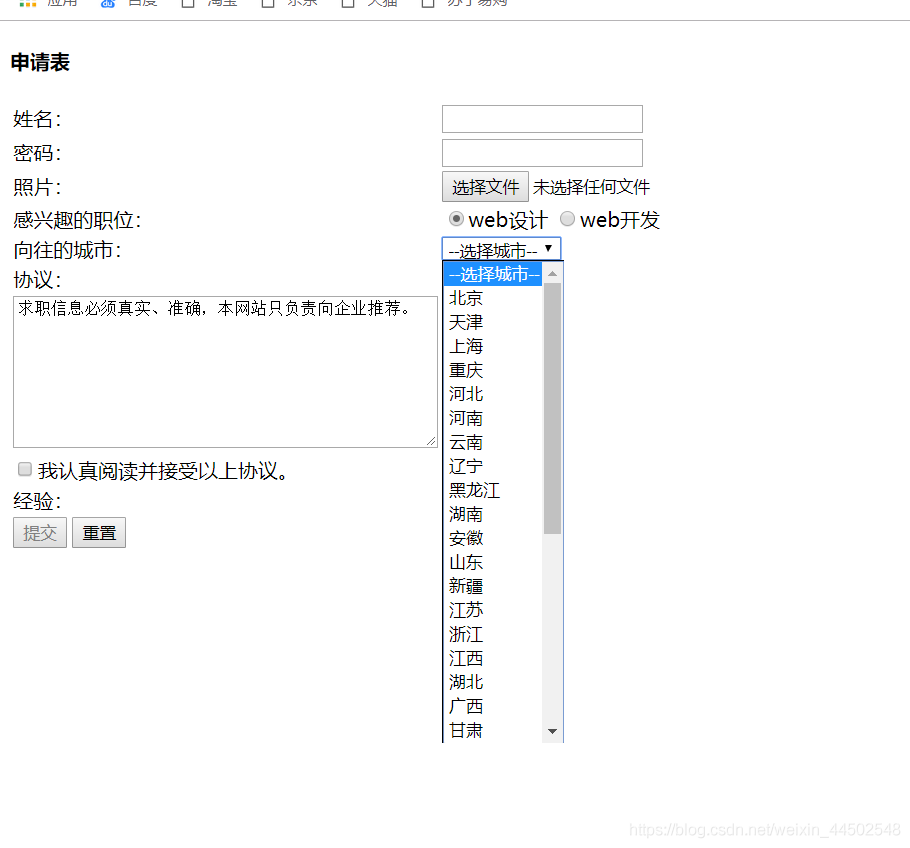Click inside the 协议 agreement textarea

tap(225, 372)
